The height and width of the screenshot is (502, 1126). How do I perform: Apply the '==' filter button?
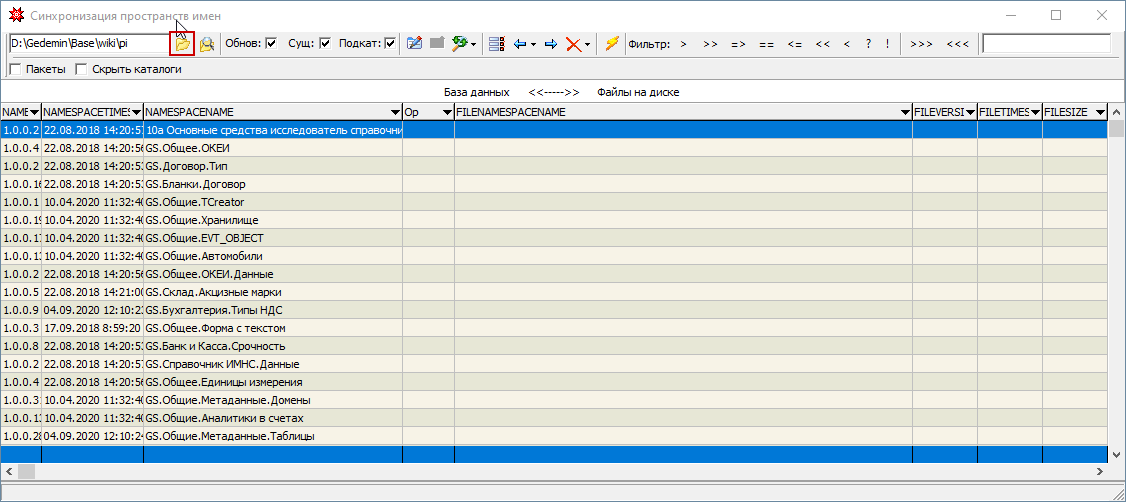point(766,44)
